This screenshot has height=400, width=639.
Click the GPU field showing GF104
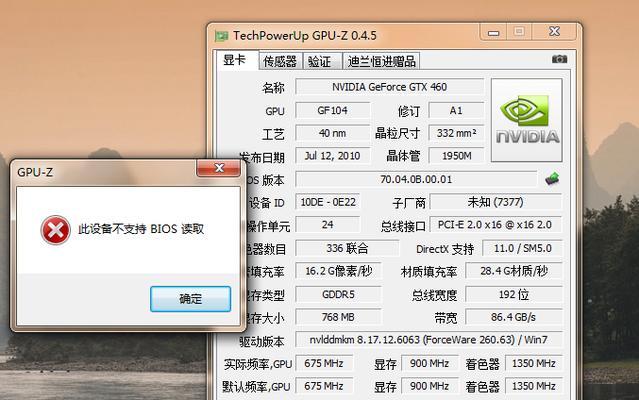(333, 110)
